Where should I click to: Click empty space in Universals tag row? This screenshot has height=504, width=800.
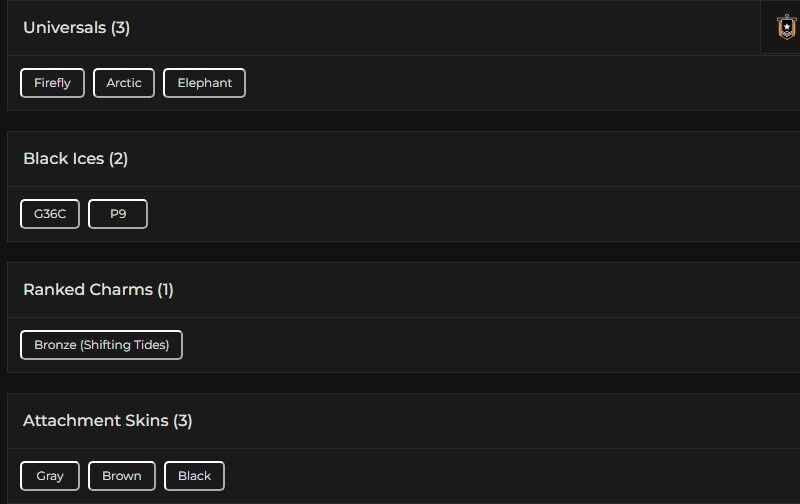500,83
